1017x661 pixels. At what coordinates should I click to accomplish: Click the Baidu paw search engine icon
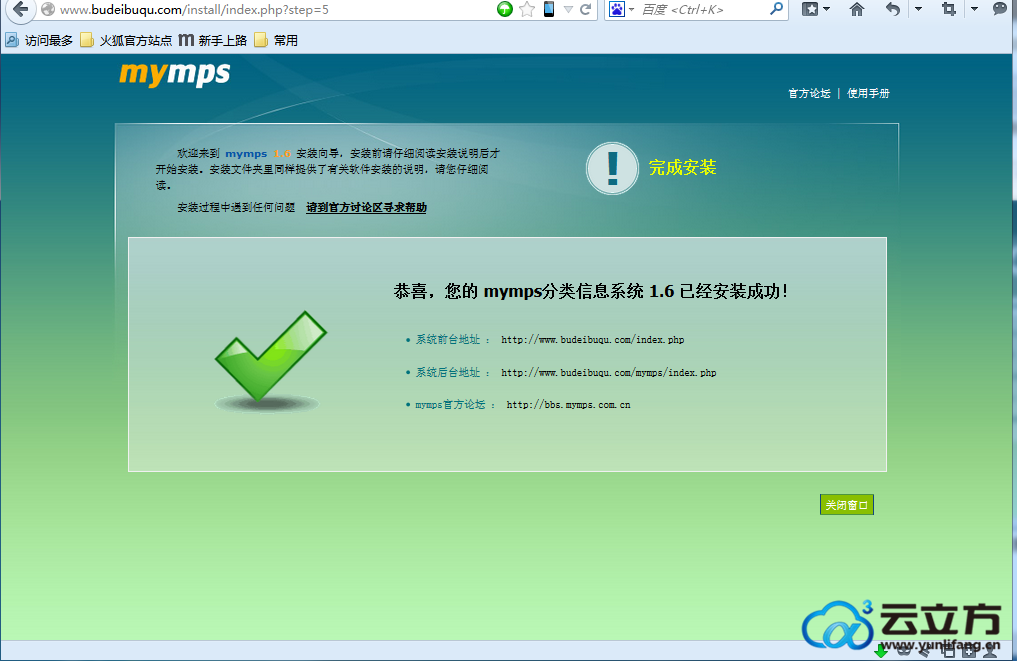[616, 9]
